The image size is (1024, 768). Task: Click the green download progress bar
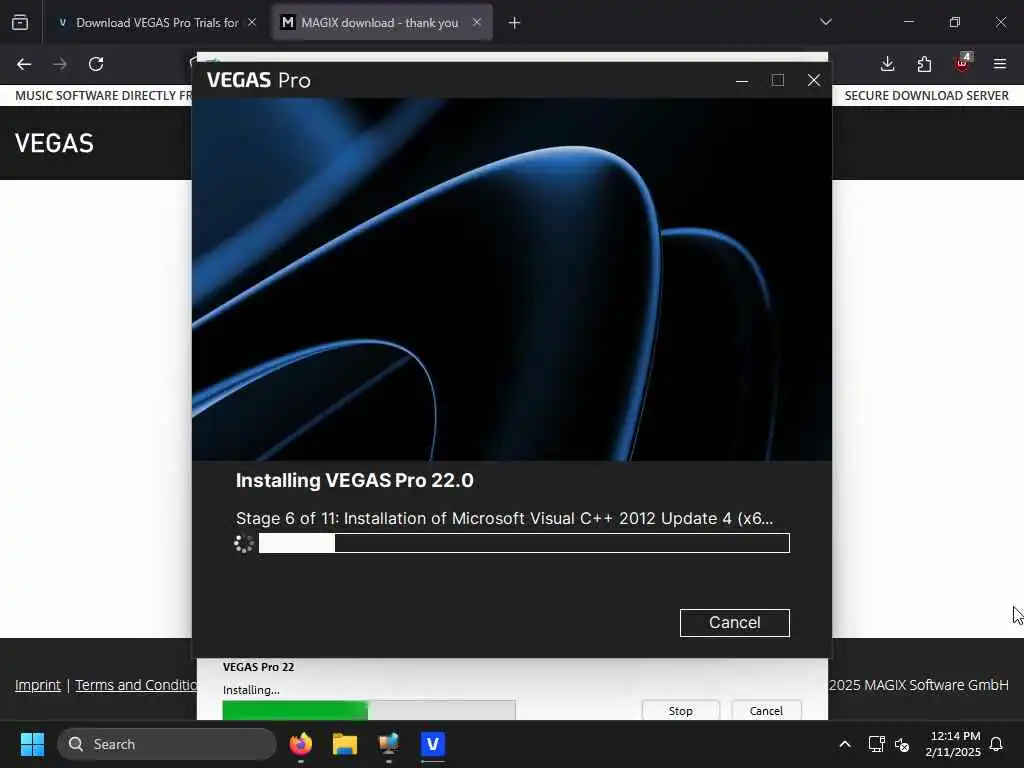(x=368, y=710)
